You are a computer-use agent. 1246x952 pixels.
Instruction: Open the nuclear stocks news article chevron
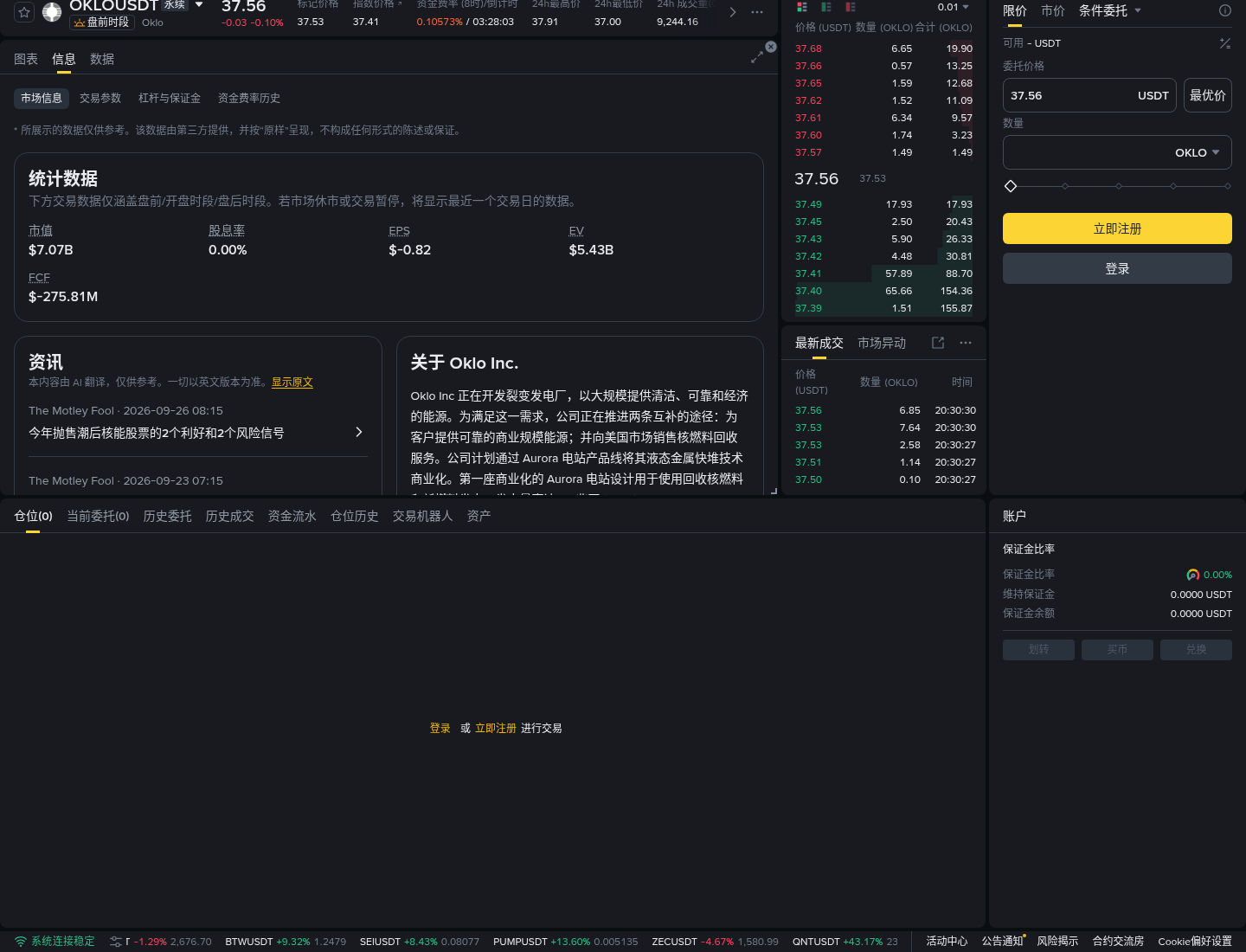click(x=359, y=432)
